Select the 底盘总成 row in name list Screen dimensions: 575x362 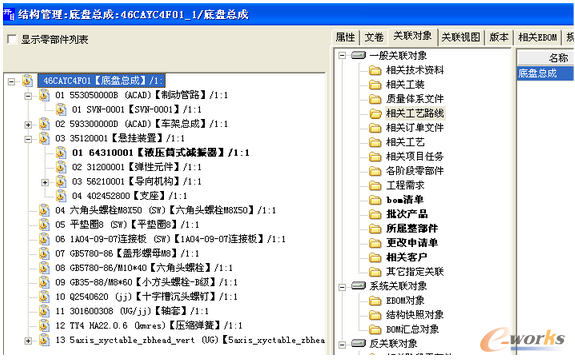(x=546, y=73)
